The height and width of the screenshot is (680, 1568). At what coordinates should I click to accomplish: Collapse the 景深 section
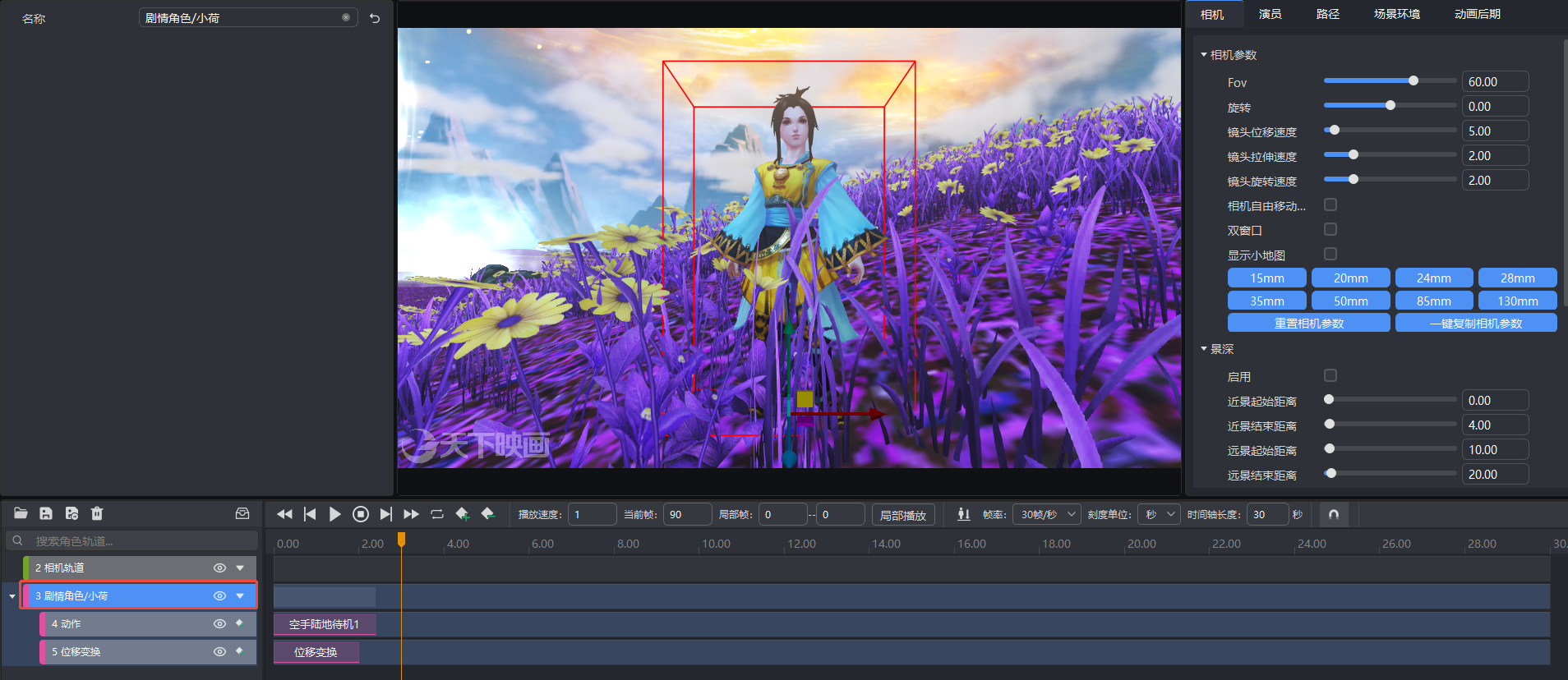click(x=1204, y=349)
